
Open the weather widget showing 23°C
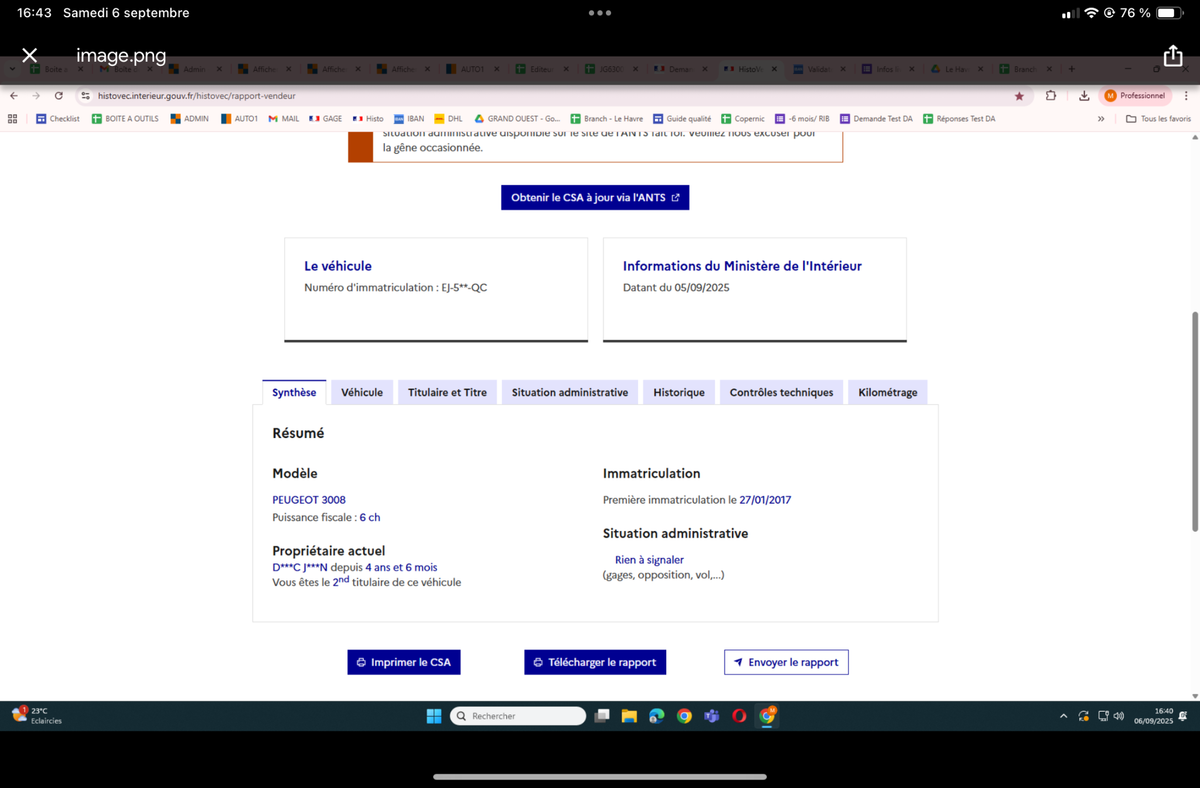click(x=38, y=715)
